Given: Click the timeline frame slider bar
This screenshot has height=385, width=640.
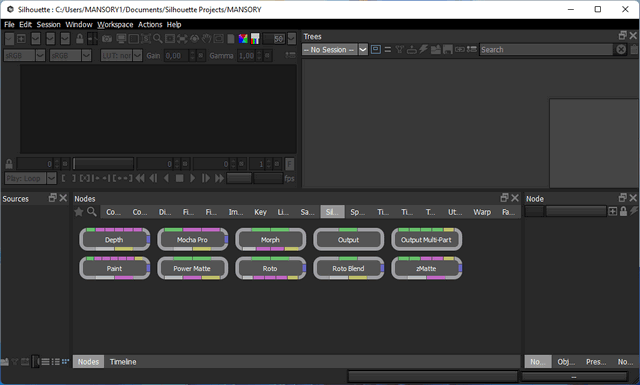Looking at the screenshot, I should [x=103, y=164].
